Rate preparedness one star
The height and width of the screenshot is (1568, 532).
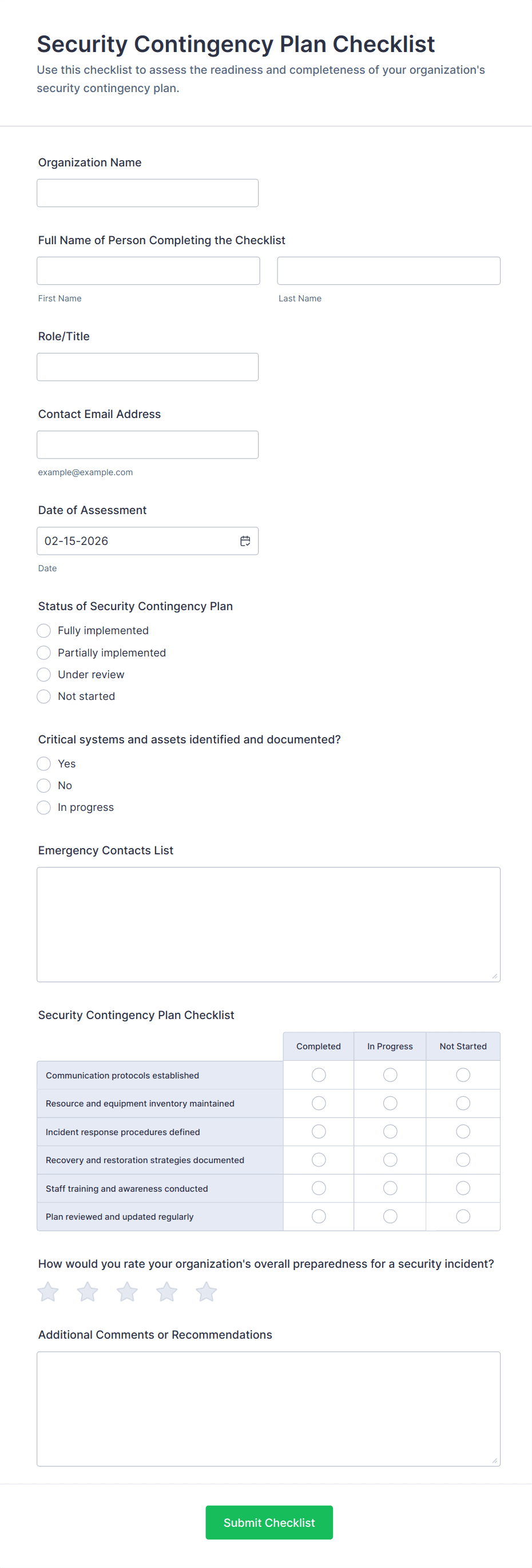point(48,1291)
